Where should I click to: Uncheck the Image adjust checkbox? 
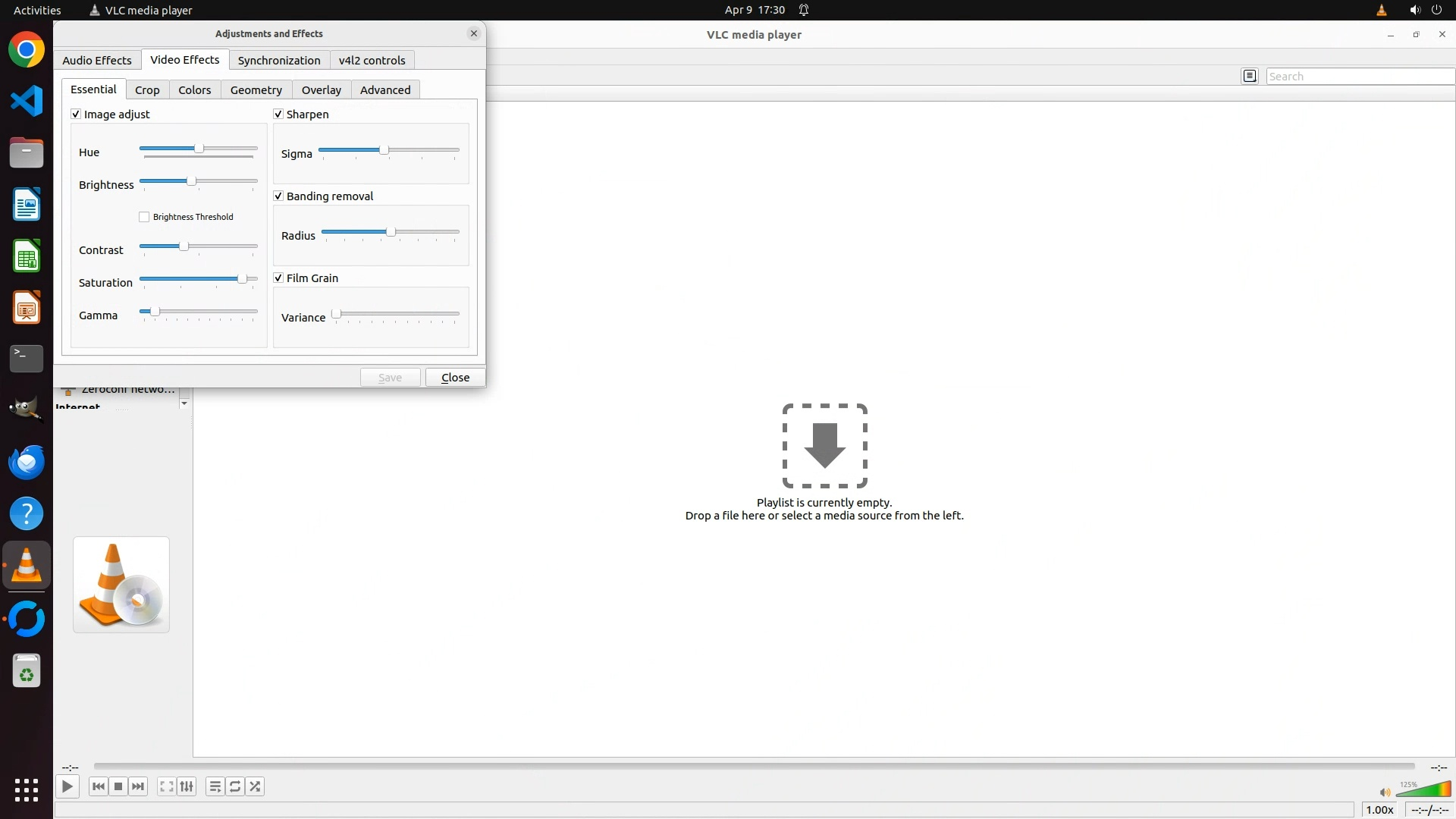click(x=76, y=114)
